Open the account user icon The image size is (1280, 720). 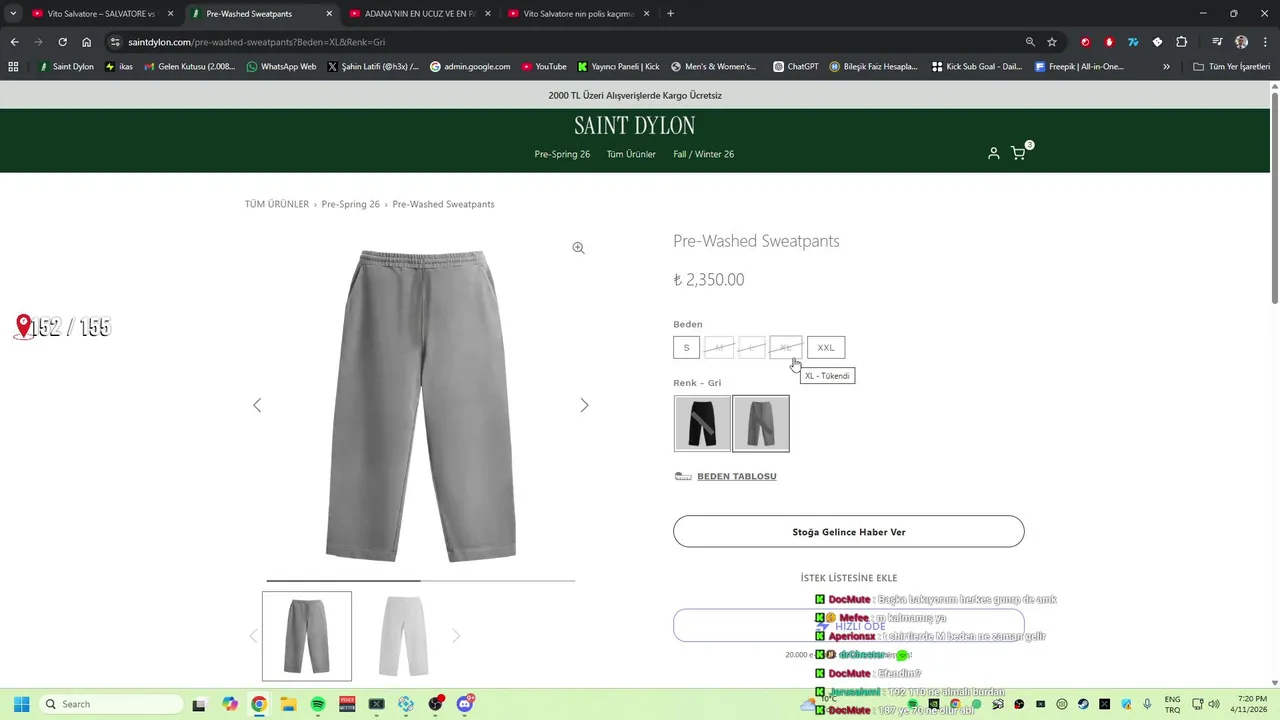[993, 154]
